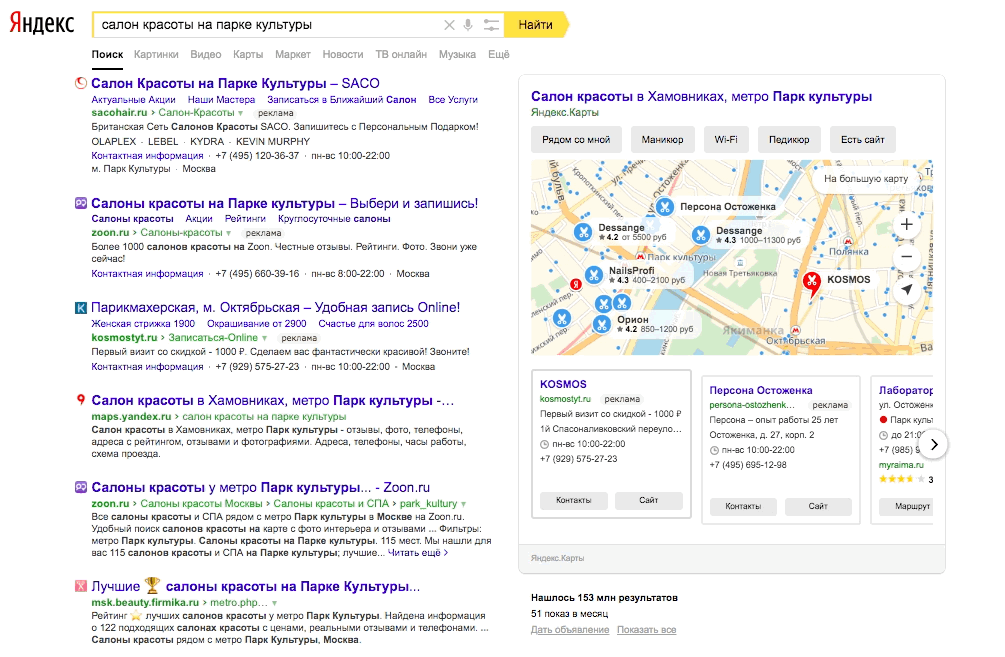The image size is (1005, 657).
Task: Select red KOSMOS map pin
Action: pos(812,283)
